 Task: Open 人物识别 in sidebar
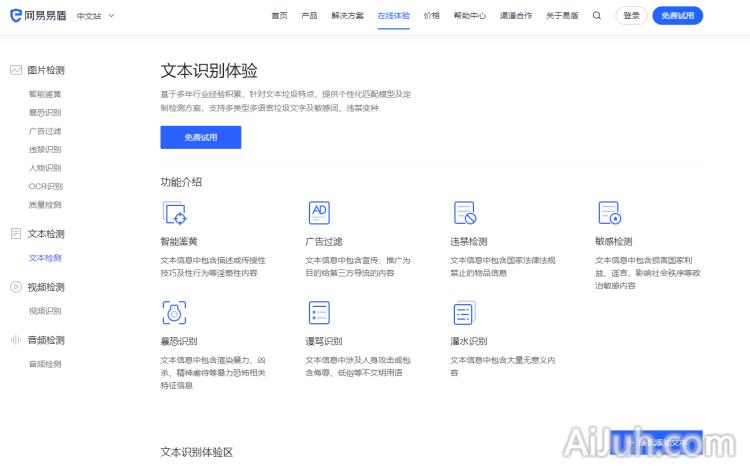[x=45, y=168]
